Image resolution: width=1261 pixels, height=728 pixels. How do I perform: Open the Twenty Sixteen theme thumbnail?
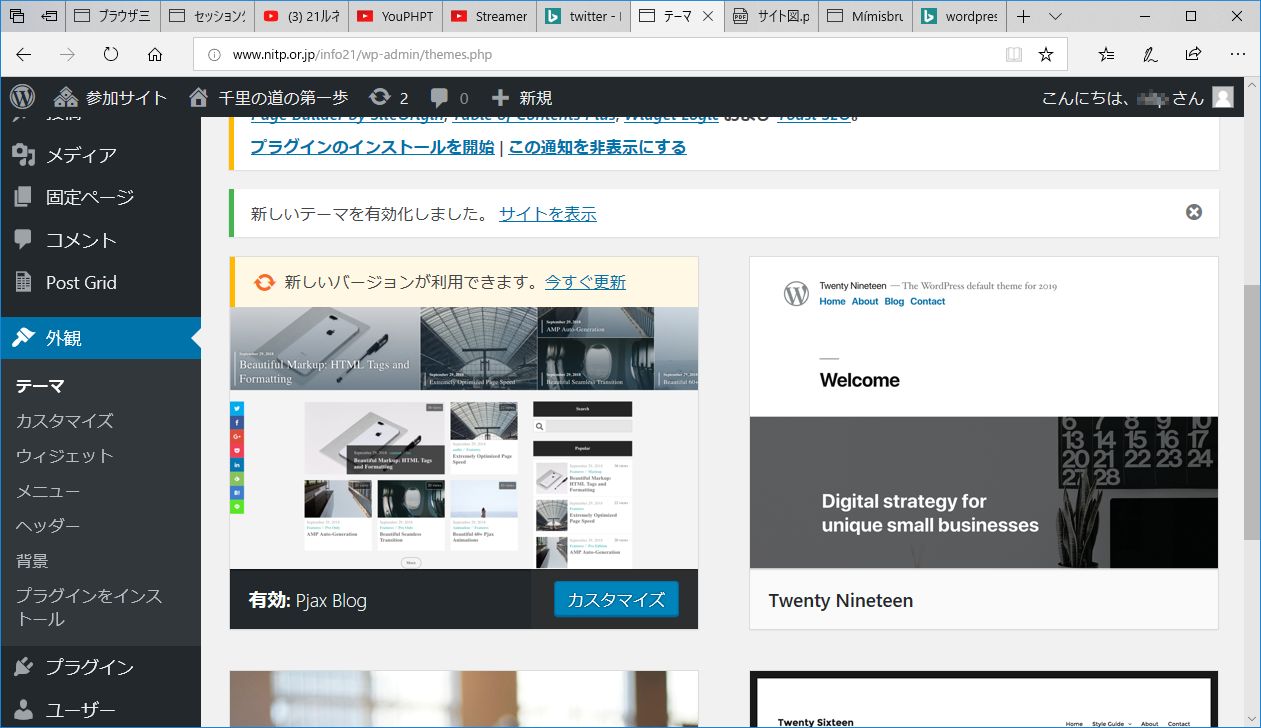coord(984,699)
